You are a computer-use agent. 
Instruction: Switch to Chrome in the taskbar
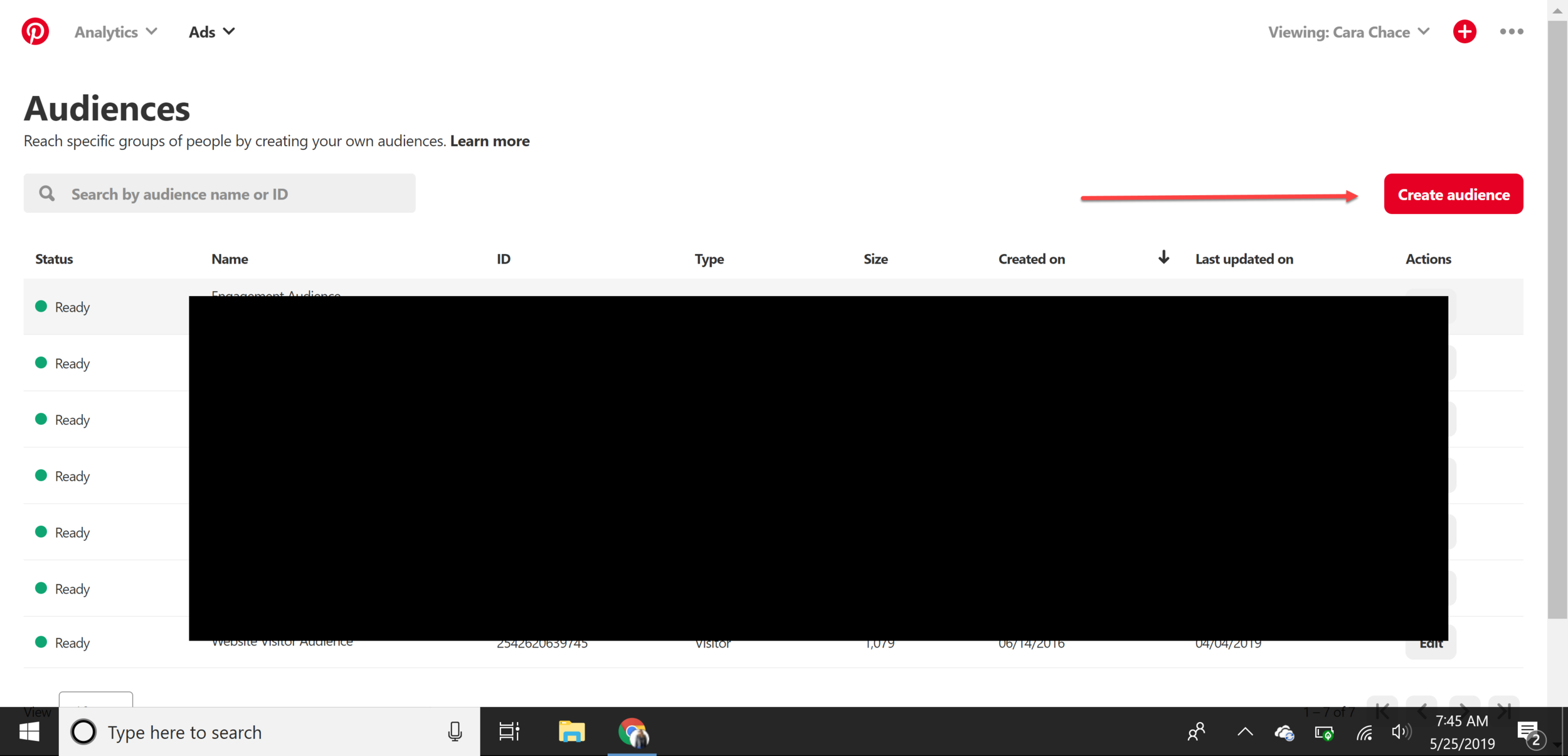pyautogui.click(x=632, y=732)
